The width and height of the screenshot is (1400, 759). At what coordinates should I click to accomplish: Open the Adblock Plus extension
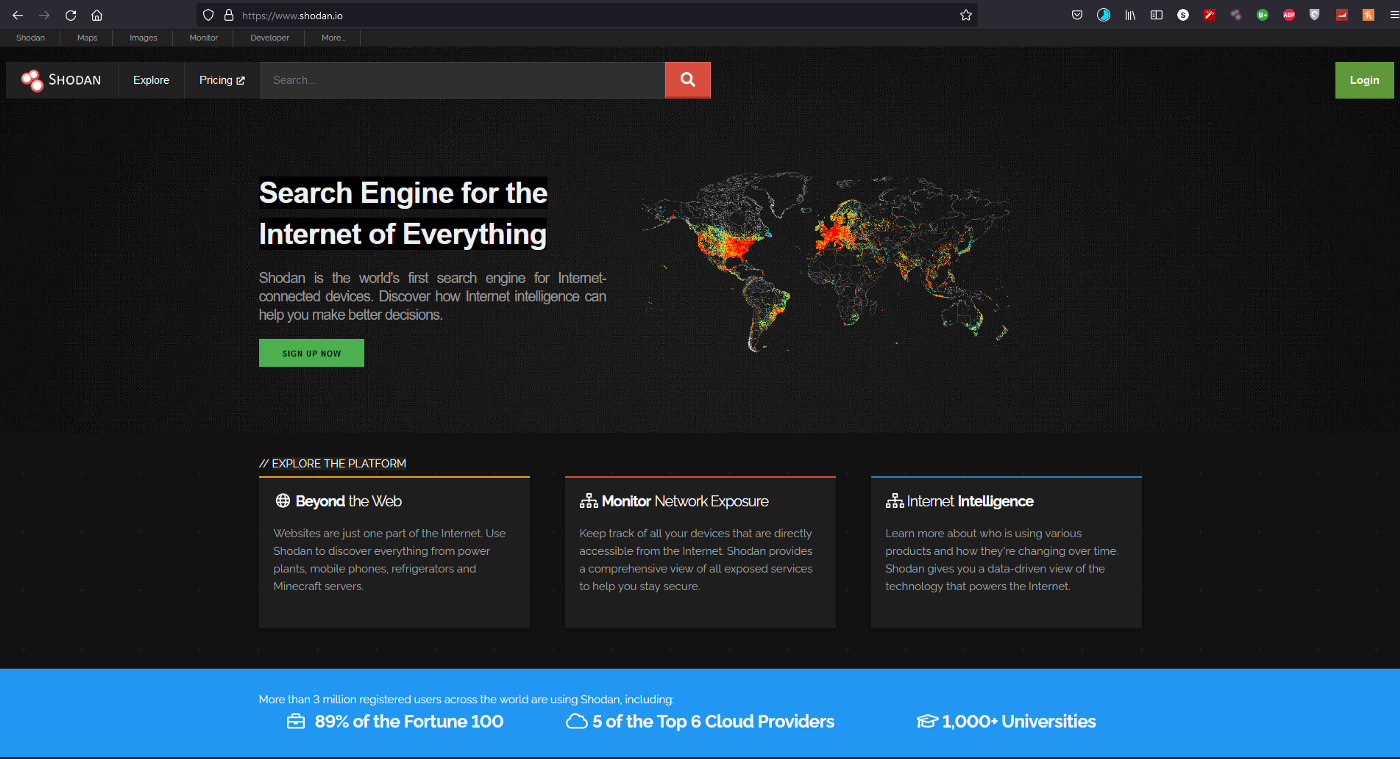click(x=1290, y=15)
